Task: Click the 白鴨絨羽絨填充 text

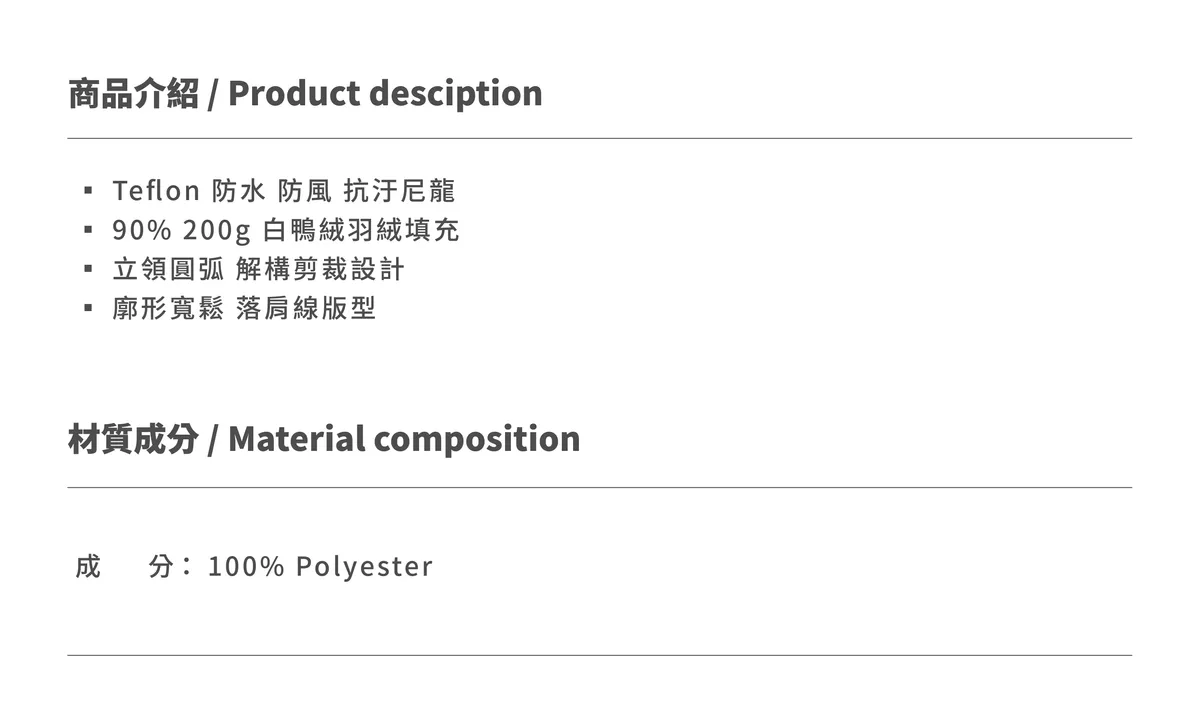Action: click(361, 230)
